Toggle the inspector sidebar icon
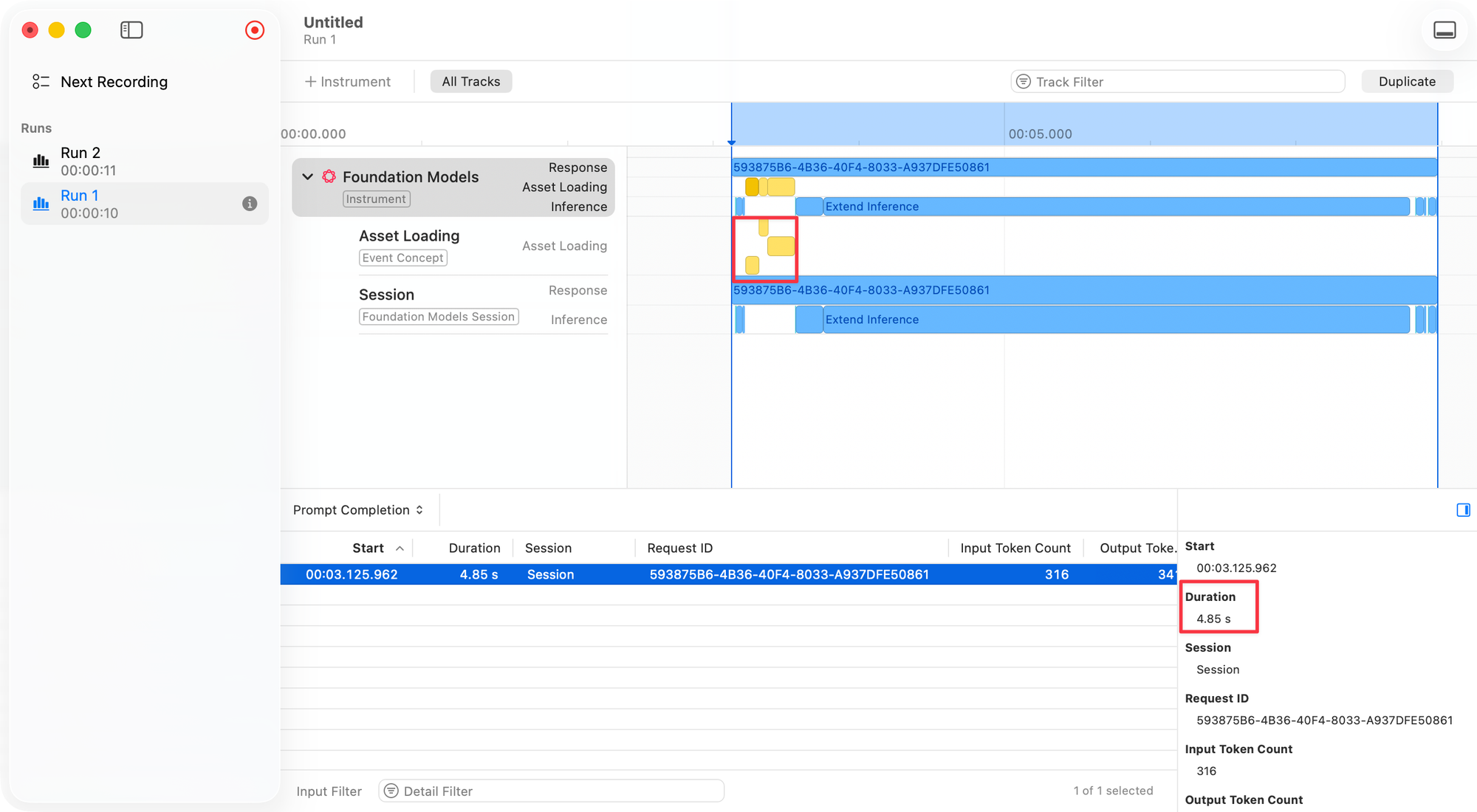This screenshot has width=1477, height=812. (x=1463, y=510)
